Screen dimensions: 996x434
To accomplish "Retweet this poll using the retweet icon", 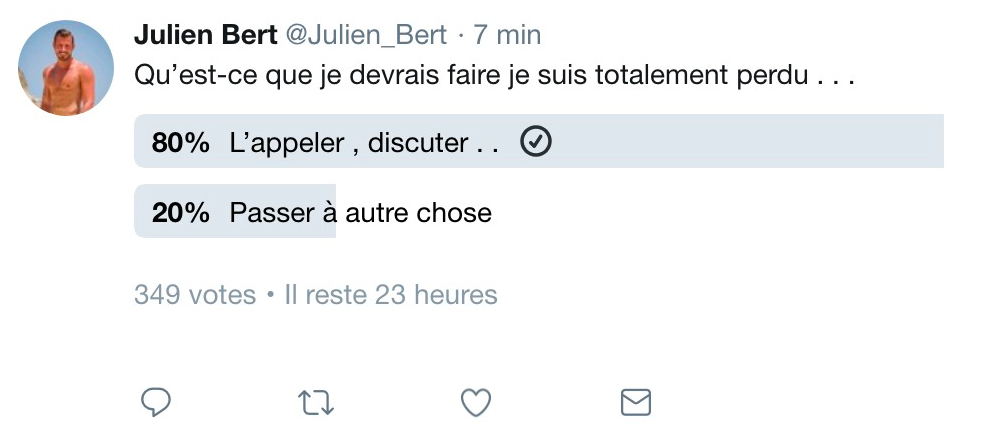I will pos(316,403).
